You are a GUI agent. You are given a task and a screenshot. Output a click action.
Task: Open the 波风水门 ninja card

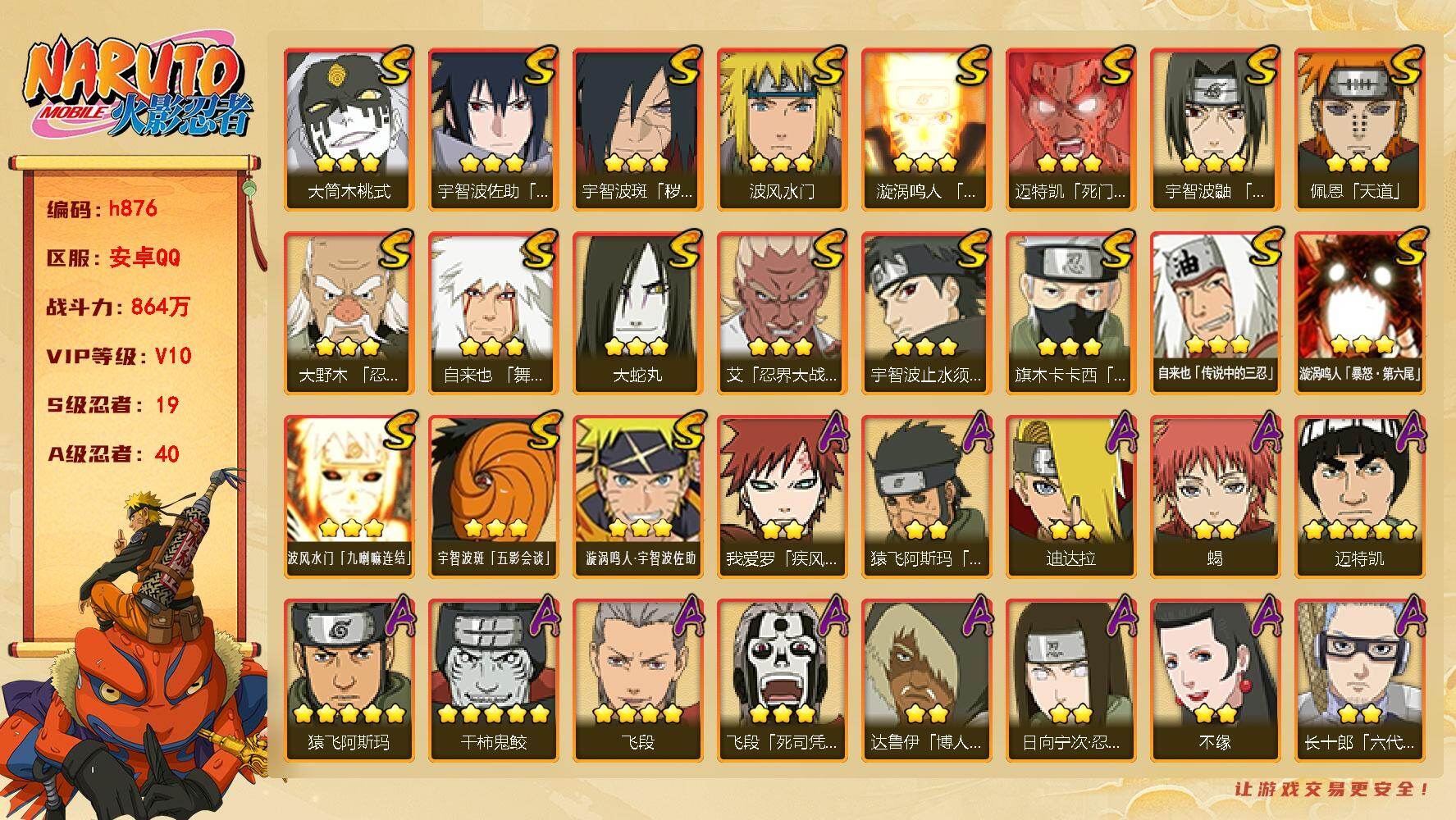click(782, 129)
